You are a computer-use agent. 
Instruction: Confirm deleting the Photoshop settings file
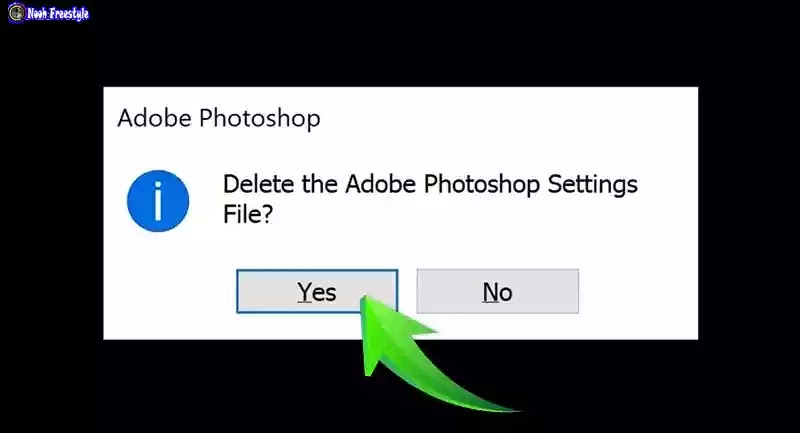[317, 291]
